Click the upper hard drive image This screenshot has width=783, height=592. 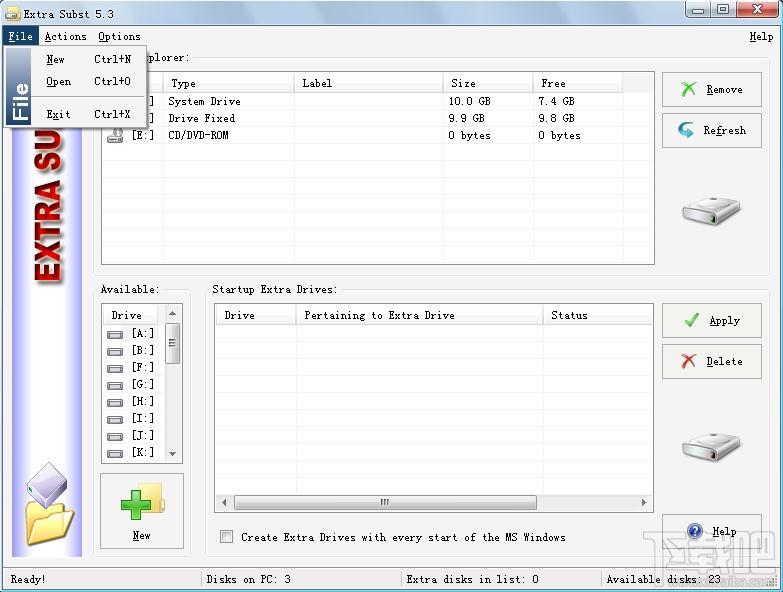(x=711, y=211)
